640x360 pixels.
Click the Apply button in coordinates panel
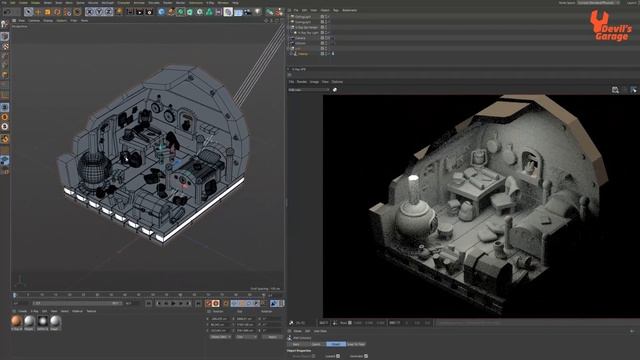pyautogui.click(x=271, y=337)
